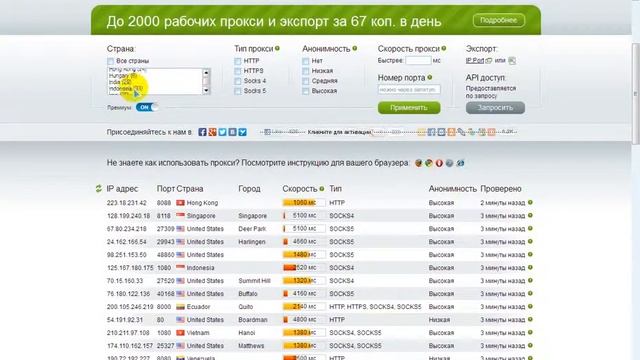
Task: Click the gray Запросить button
Action: click(x=495, y=108)
